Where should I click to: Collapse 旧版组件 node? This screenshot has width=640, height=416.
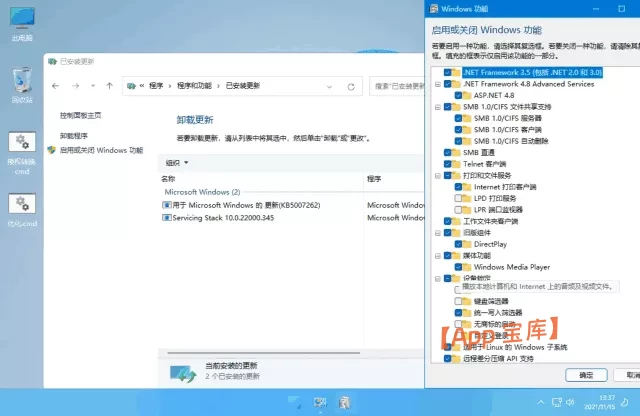pyautogui.click(x=438, y=233)
